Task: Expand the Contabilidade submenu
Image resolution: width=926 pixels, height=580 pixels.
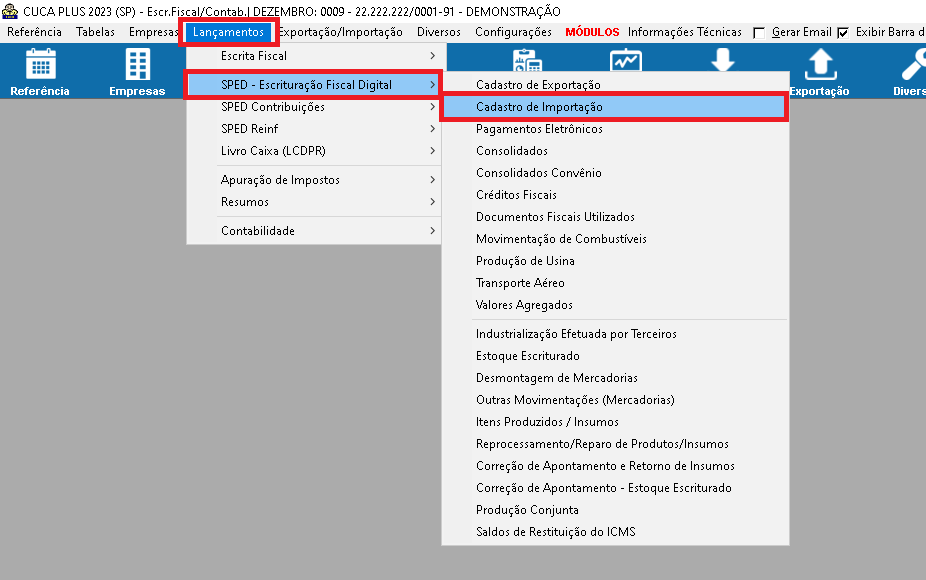Action: point(314,230)
